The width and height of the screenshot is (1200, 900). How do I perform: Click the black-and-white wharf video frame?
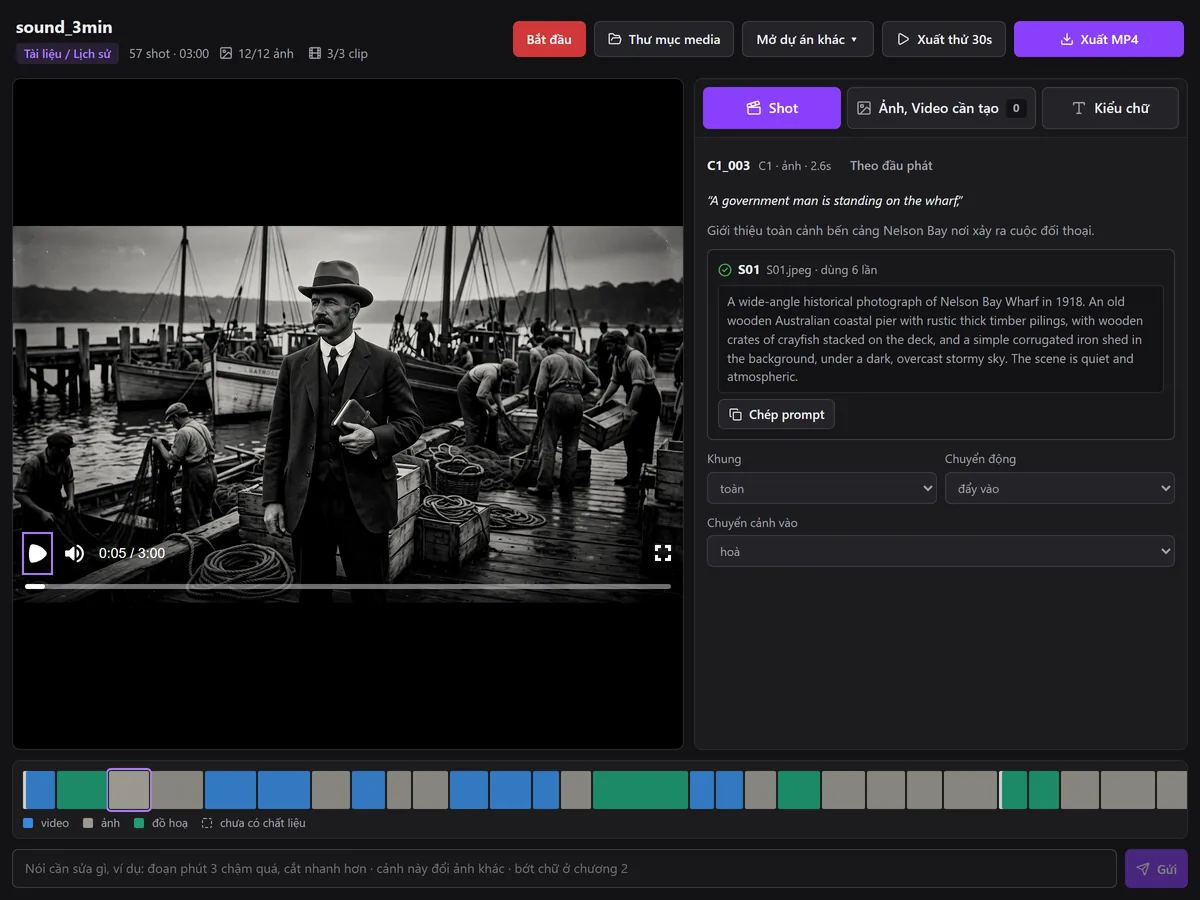[x=348, y=414]
